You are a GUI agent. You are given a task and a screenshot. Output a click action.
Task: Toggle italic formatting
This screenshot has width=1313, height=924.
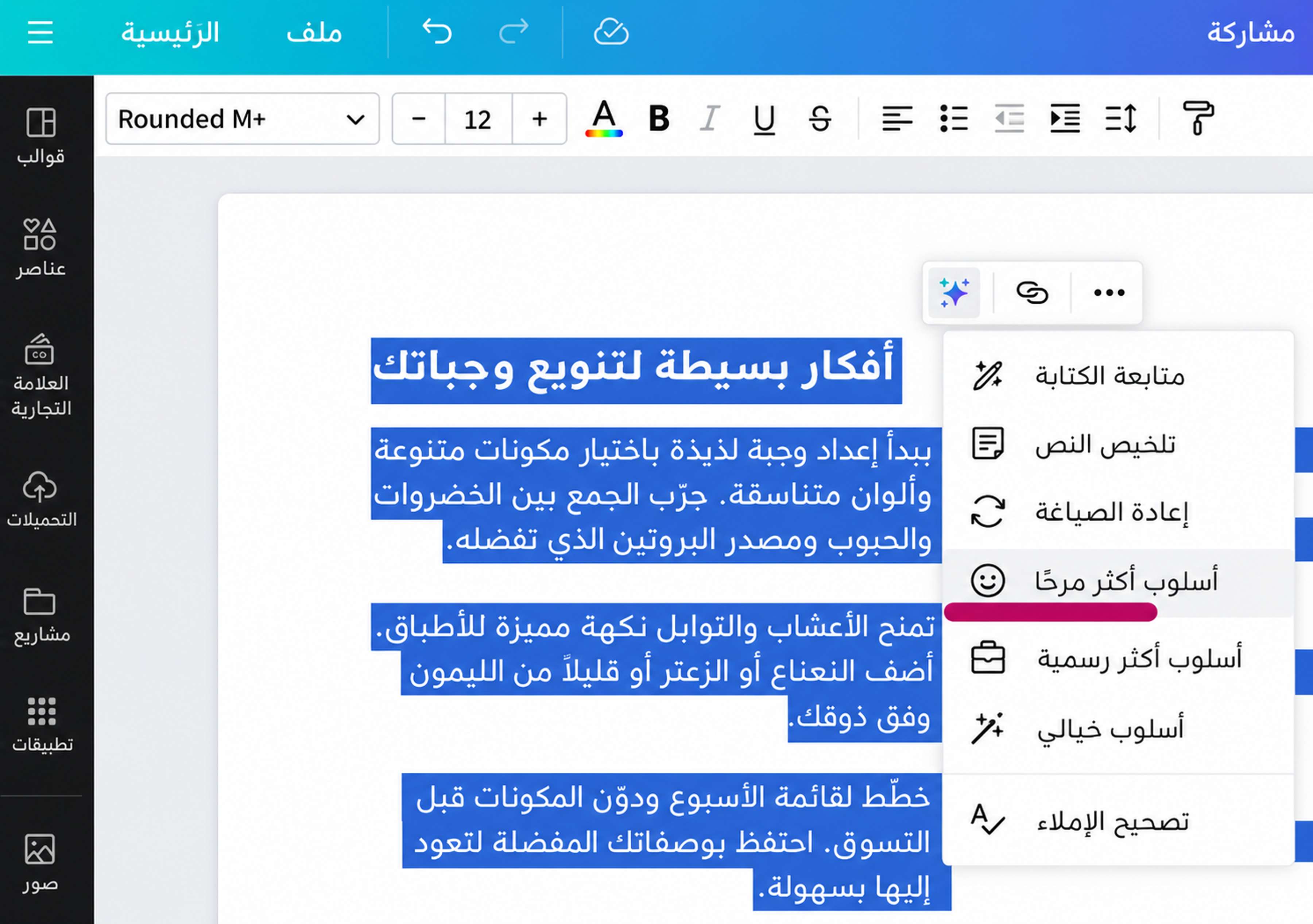[710, 119]
